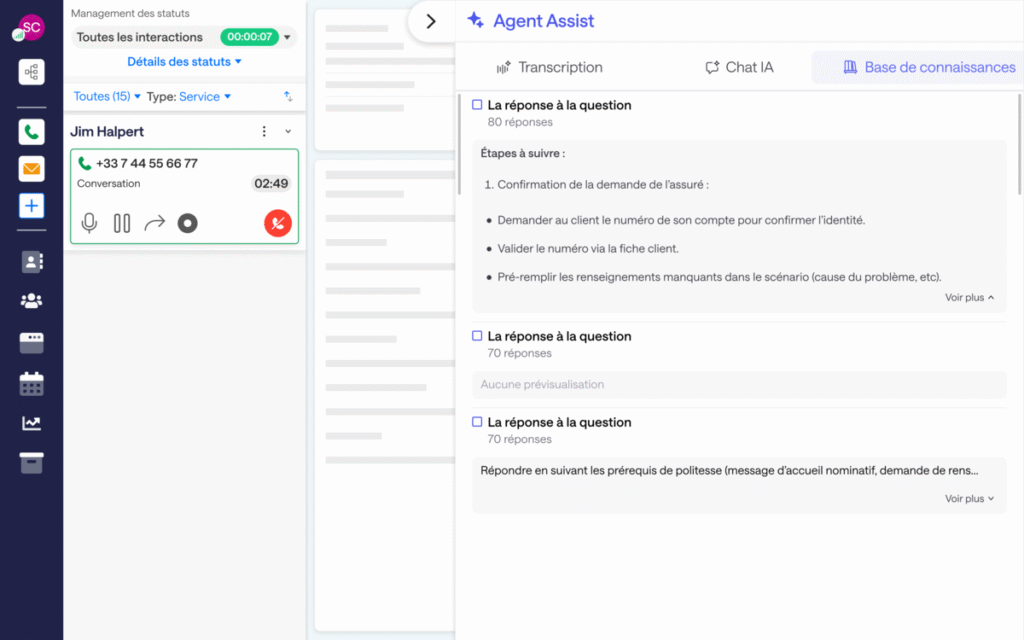Open the analytics icon in the sidebar
Viewport: 1024px width, 640px height.
pyautogui.click(x=30, y=423)
